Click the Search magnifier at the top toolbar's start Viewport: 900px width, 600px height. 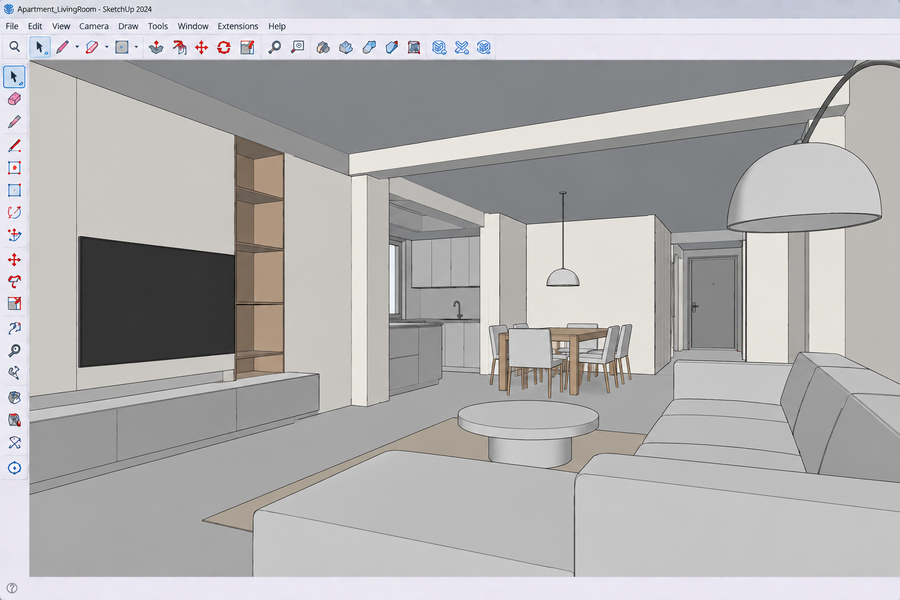[x=14, y=47]
